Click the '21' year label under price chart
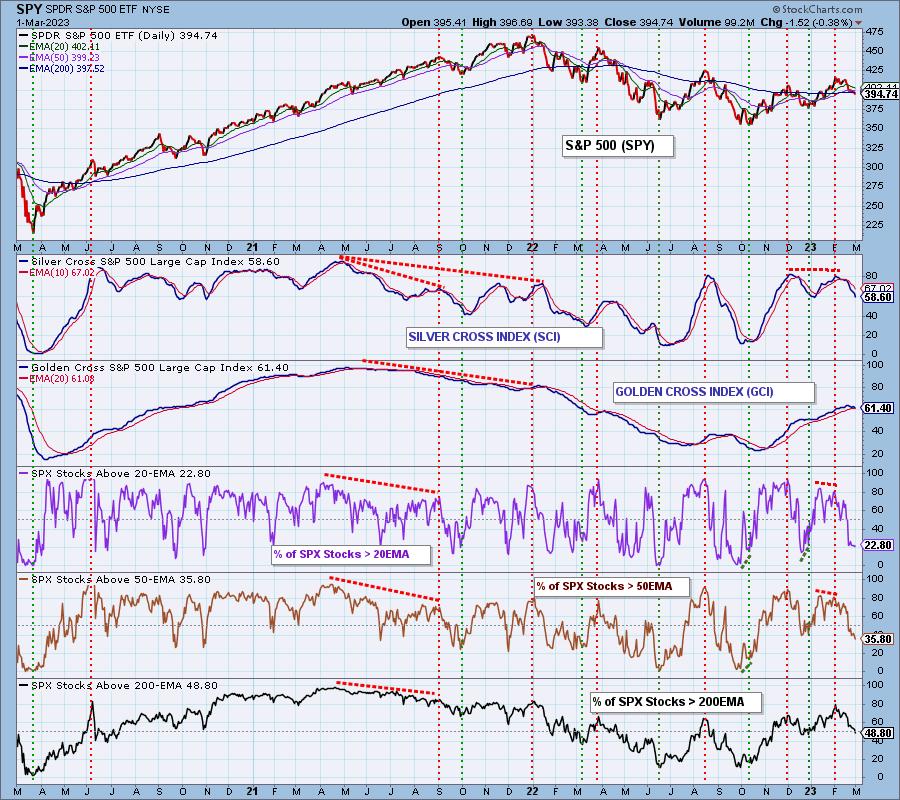 pos(251,247)
